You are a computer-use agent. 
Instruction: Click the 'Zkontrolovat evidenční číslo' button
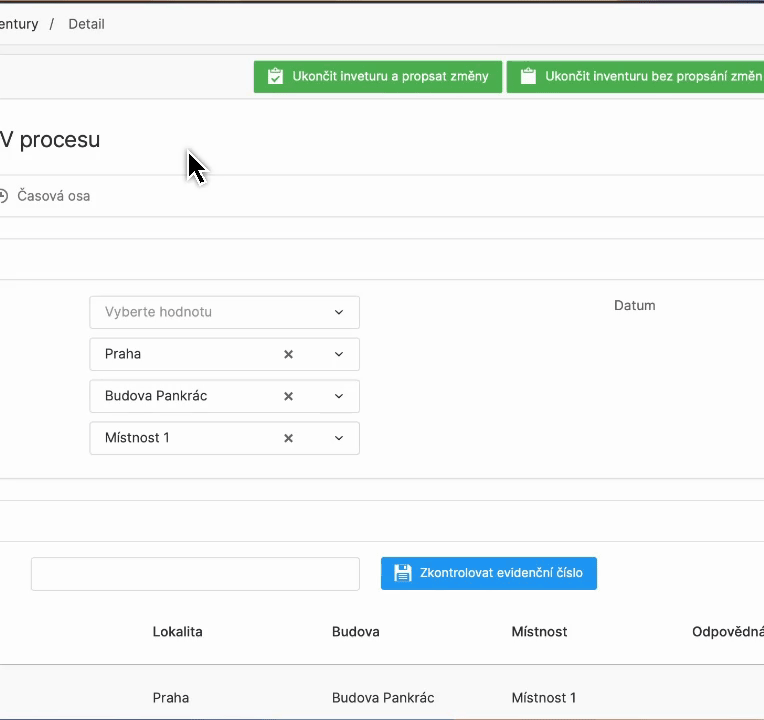point(488,573)
